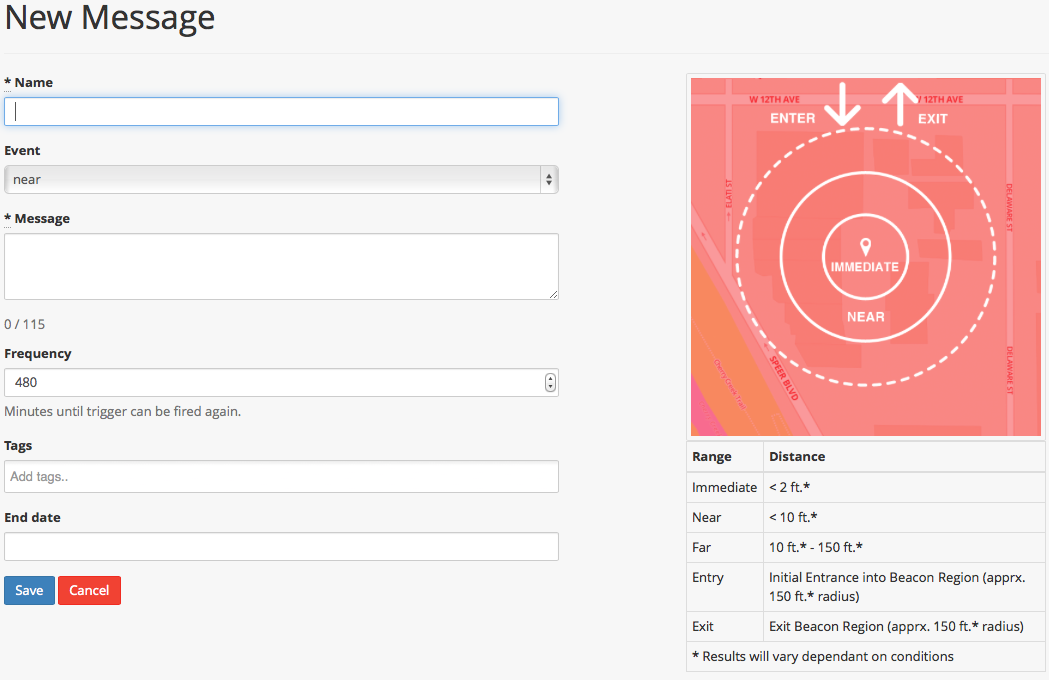The height and width of the screenshot is (680, 1049).
Task: Click the Far range row label
Action: point(701,547)
